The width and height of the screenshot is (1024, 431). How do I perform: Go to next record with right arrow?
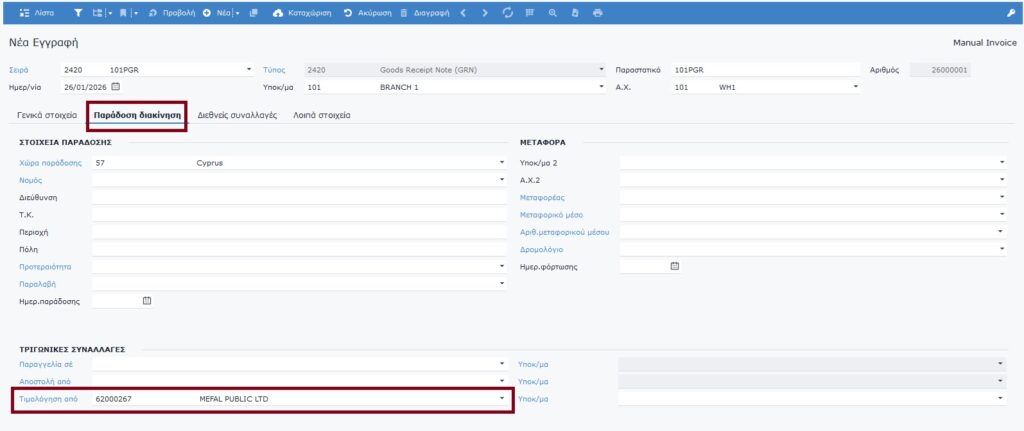[485, 13]
